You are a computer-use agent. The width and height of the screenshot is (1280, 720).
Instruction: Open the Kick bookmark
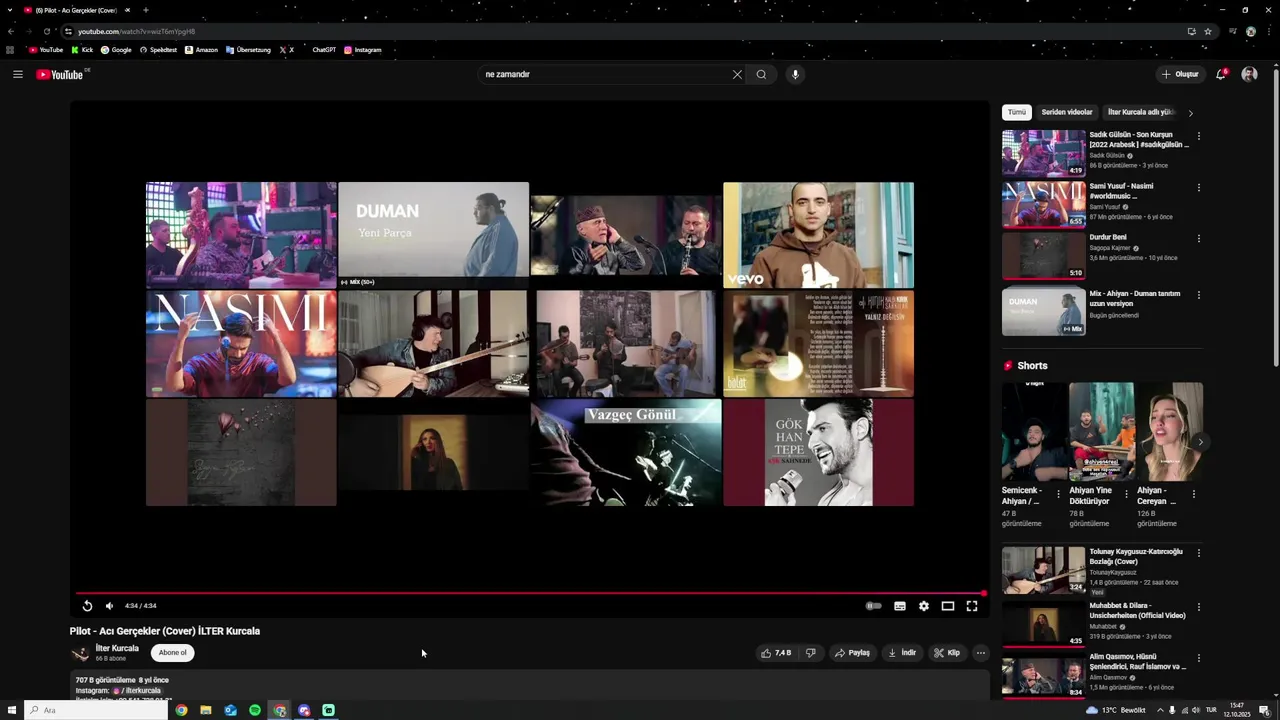(82, 50)
